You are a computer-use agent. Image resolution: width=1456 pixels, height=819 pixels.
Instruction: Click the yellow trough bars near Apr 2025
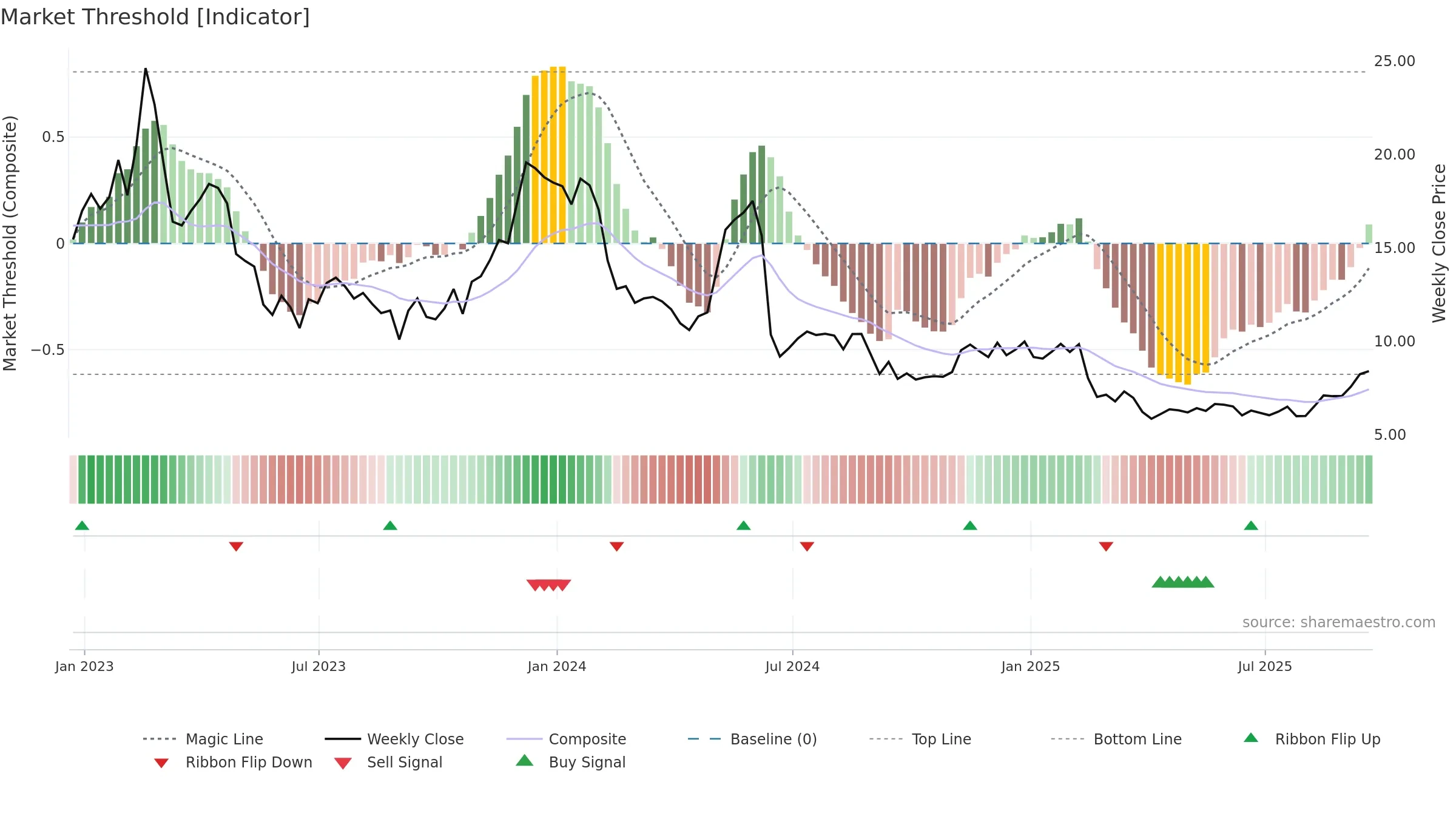coord(1183,314)
